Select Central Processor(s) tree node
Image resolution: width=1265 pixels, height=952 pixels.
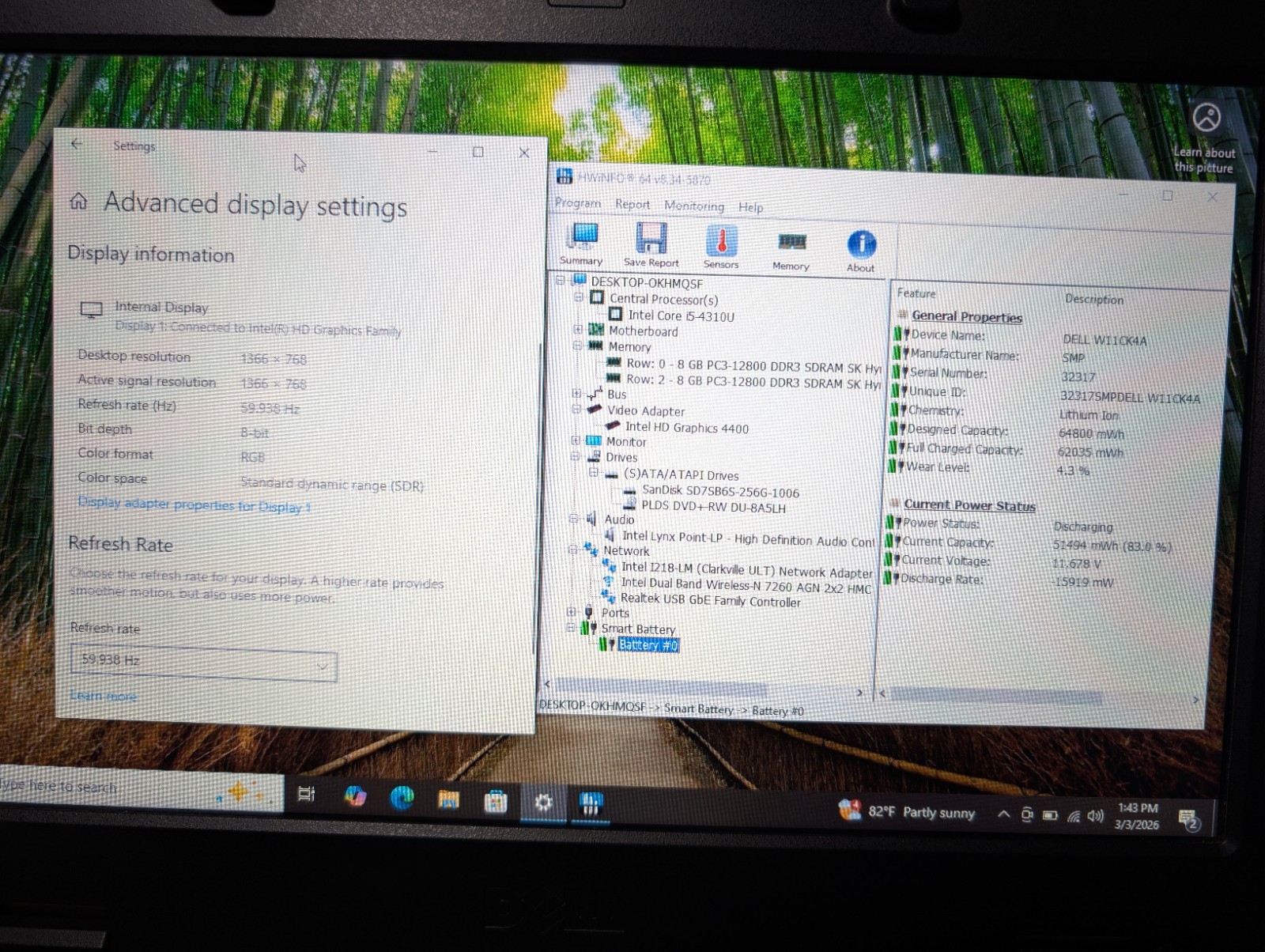point(663,299)
